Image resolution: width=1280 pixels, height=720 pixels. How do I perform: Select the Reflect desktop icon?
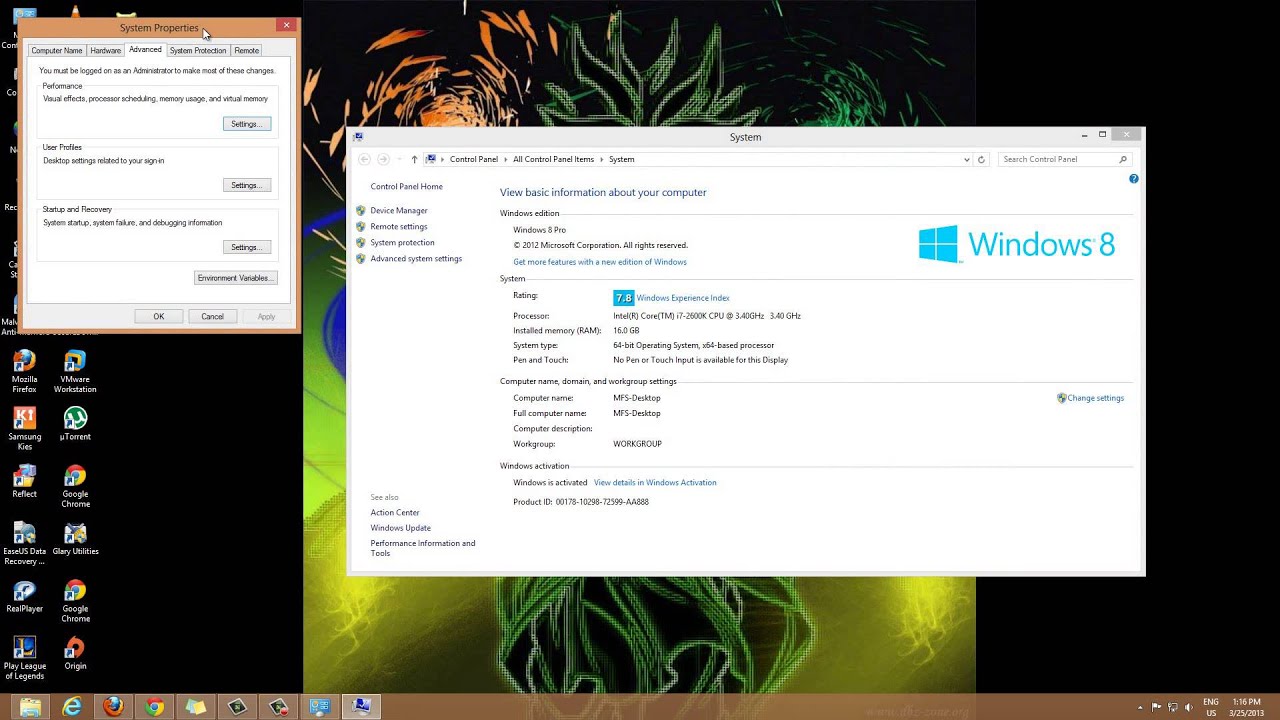24,481
